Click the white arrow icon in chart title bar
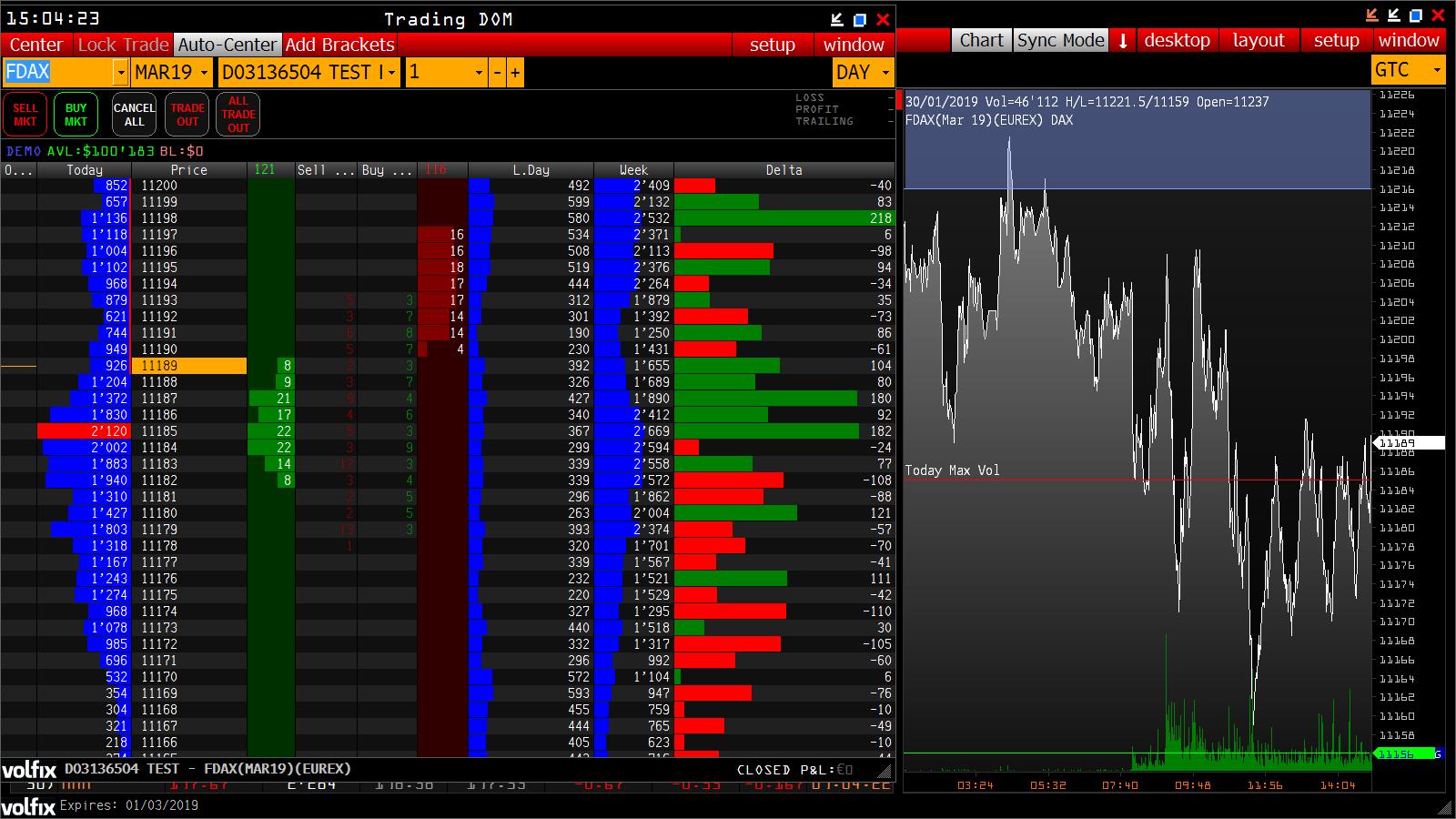 coord(1394,15)
